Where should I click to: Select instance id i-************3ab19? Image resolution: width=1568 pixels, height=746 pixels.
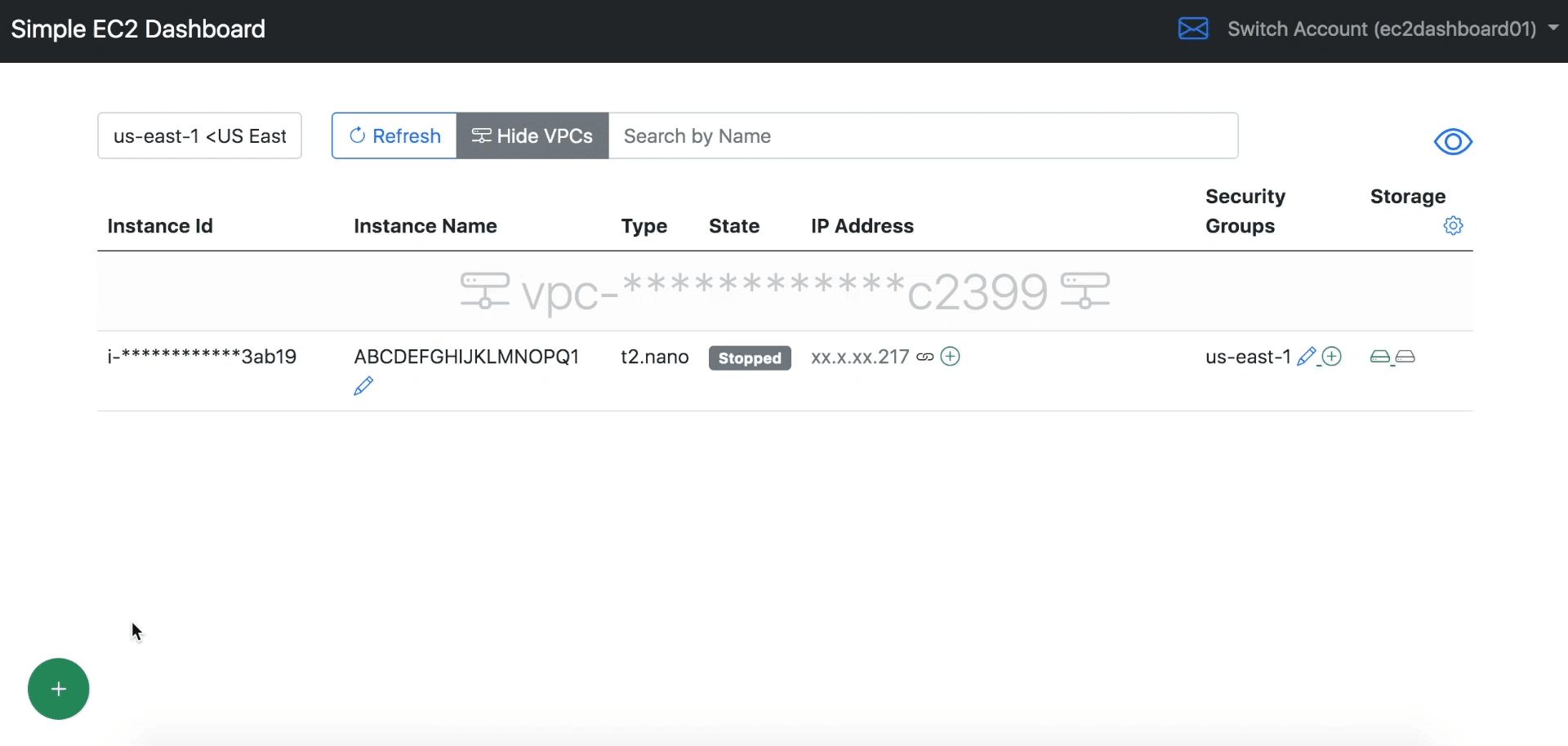(x=202, y=357)
